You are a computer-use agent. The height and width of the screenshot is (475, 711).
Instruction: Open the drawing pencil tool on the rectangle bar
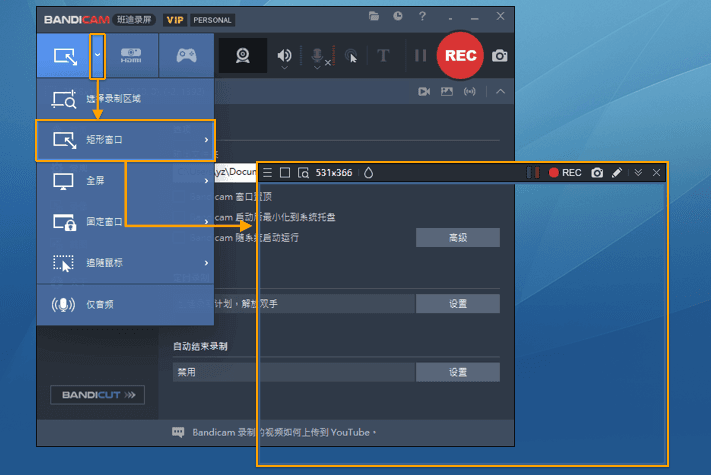click(617, 173)
